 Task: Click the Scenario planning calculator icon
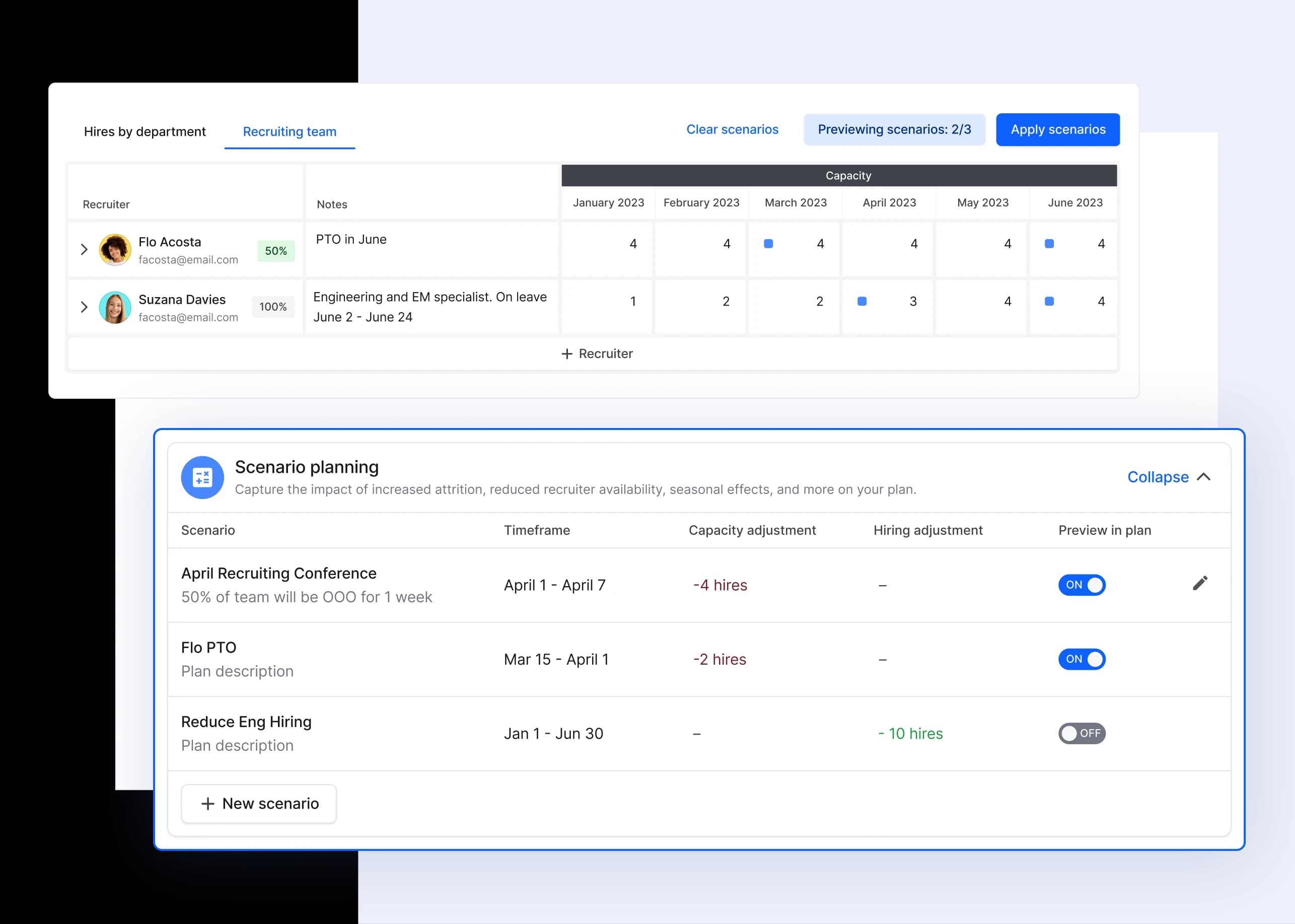tap(202, 477)
